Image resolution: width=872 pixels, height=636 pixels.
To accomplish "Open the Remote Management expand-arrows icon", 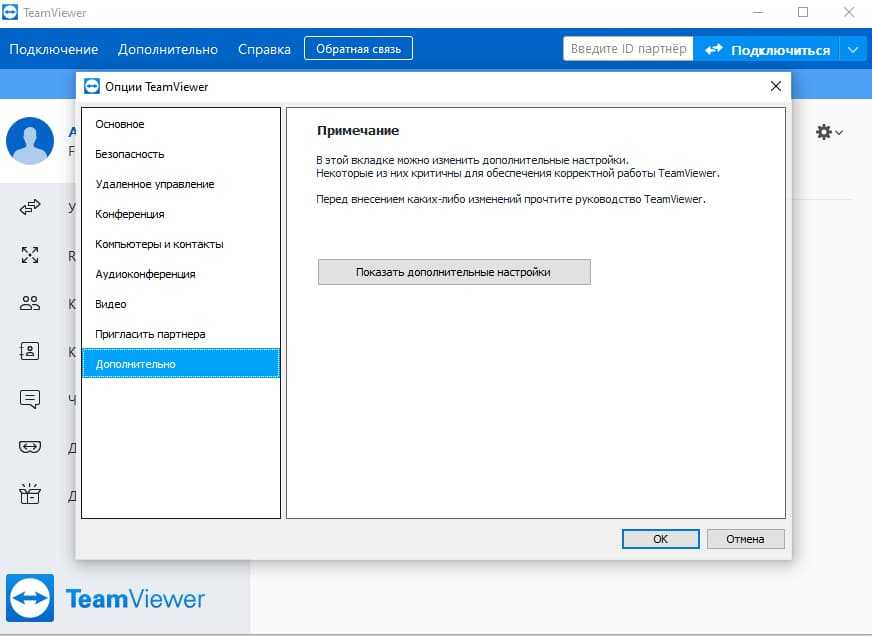I will 30,255.
